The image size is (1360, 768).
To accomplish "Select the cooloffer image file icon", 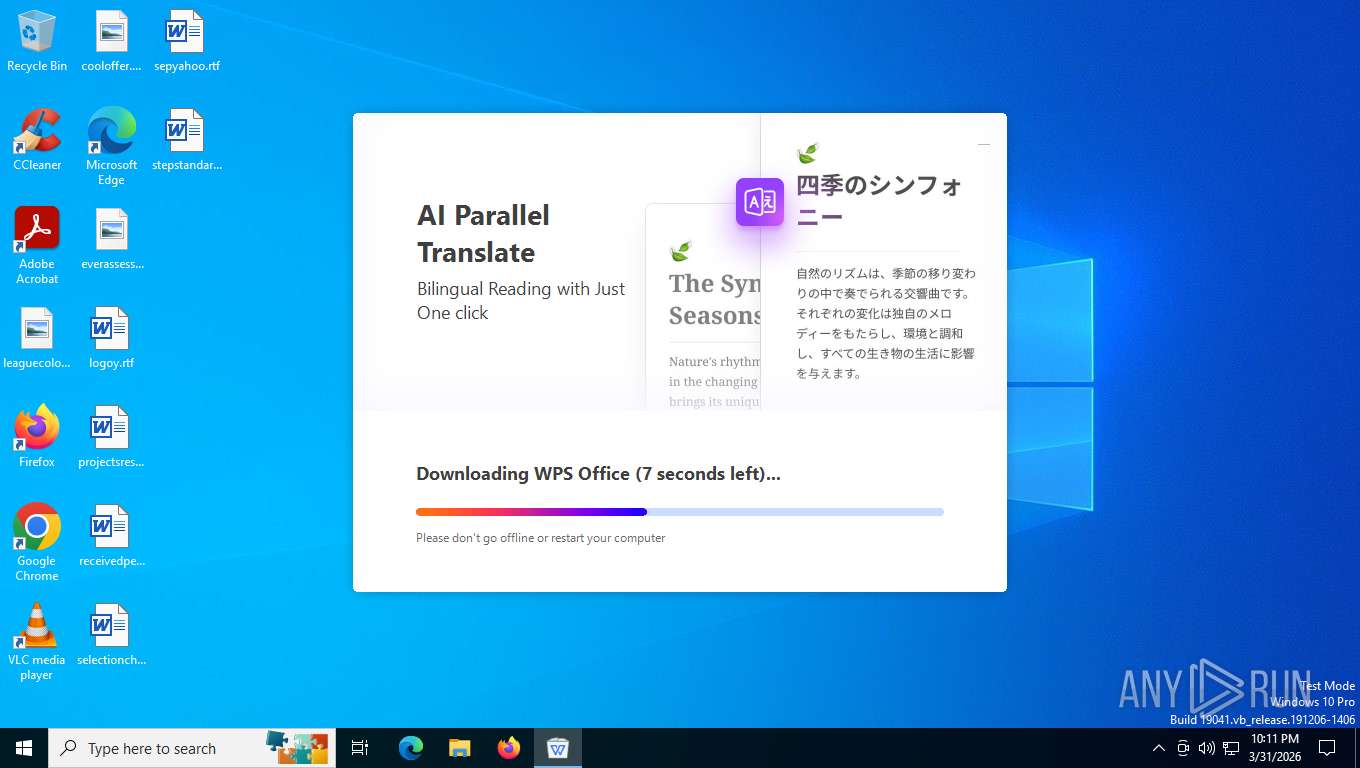I will pos(111,41).
